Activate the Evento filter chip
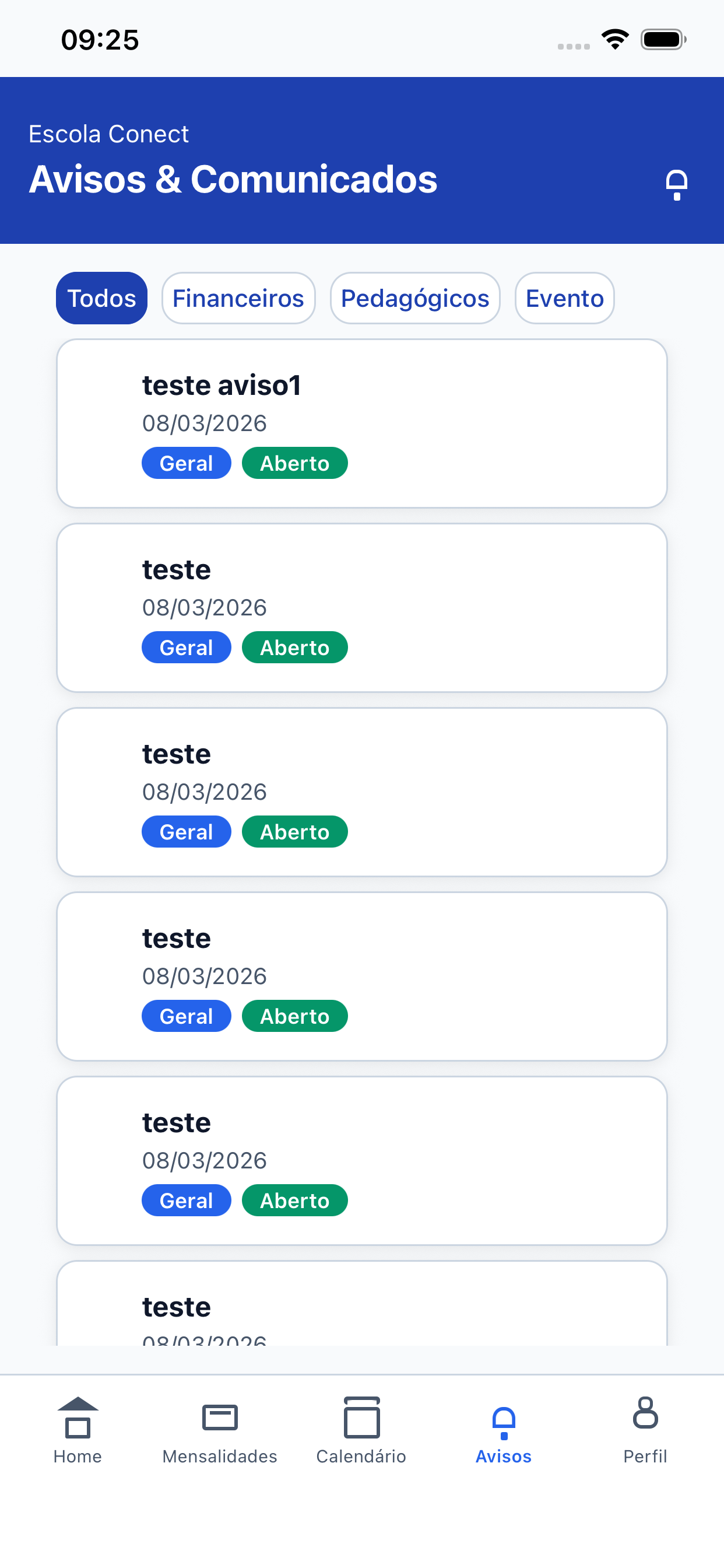724x1568 pixels. point(564,297)
